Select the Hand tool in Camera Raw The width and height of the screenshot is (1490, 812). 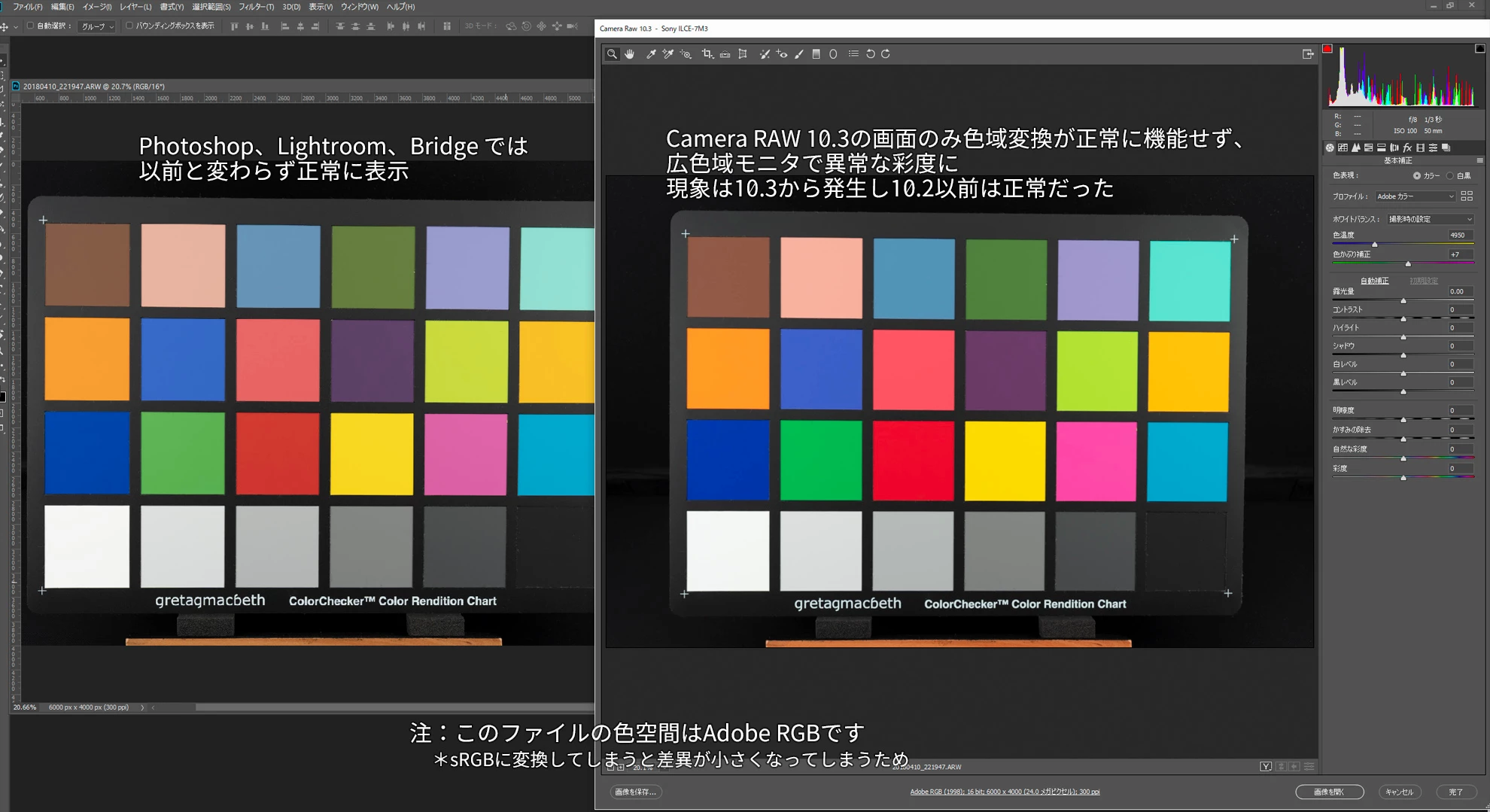tap(630, 54)
